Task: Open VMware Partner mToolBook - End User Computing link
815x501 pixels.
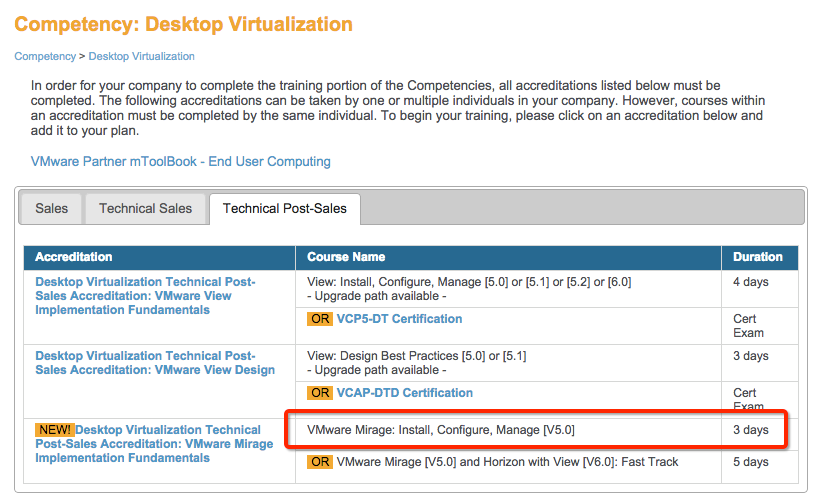Action: [x=180, y=162]
